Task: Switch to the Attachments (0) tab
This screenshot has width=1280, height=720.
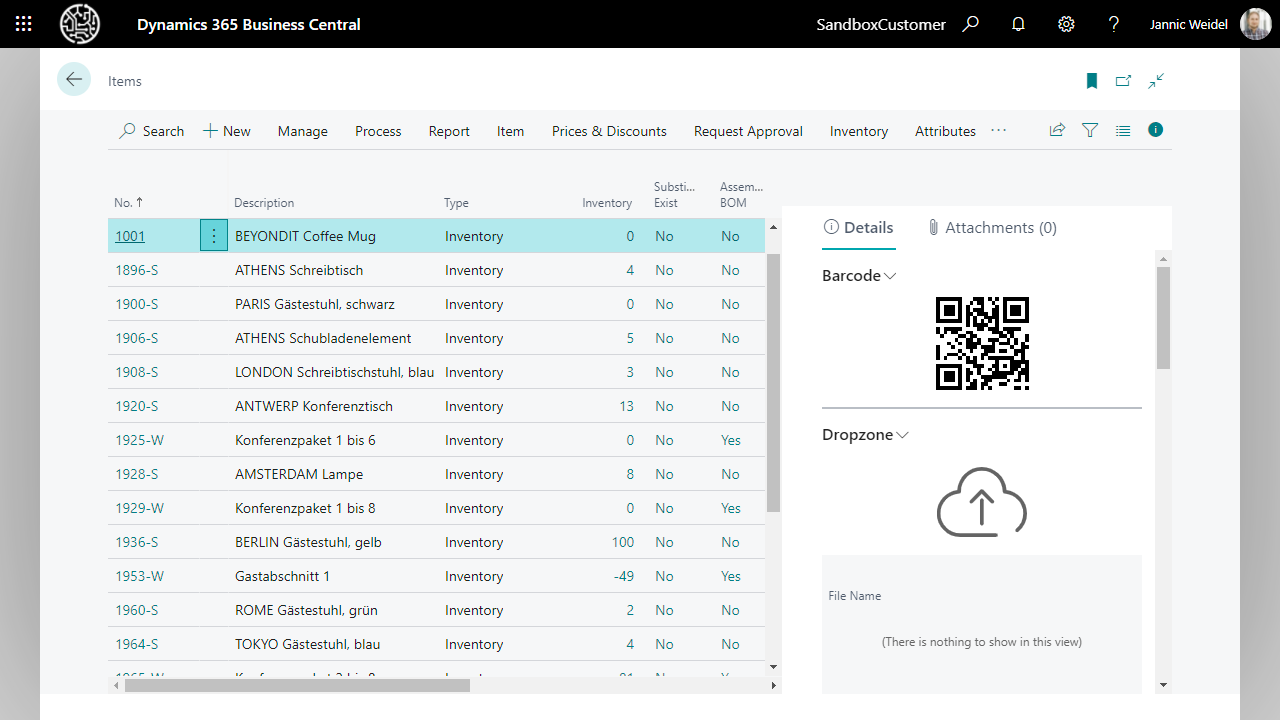Action: pos(992,228)
